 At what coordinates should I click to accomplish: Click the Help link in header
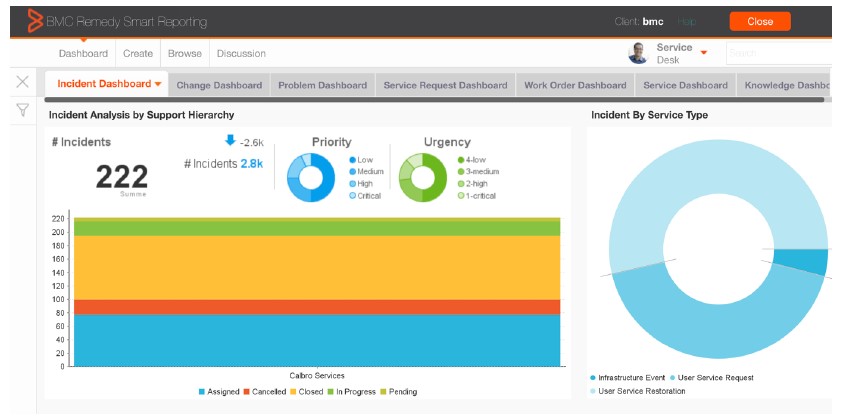[x=686, y=21]
